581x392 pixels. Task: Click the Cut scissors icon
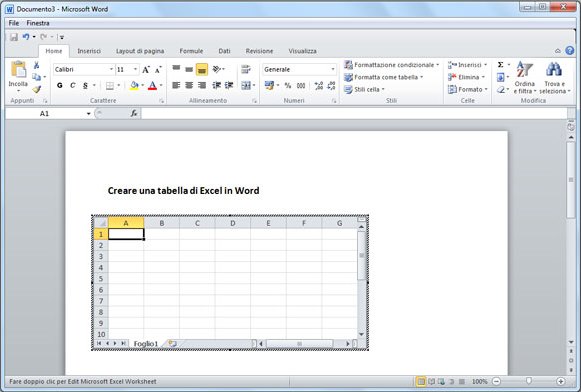click(36, 65)
